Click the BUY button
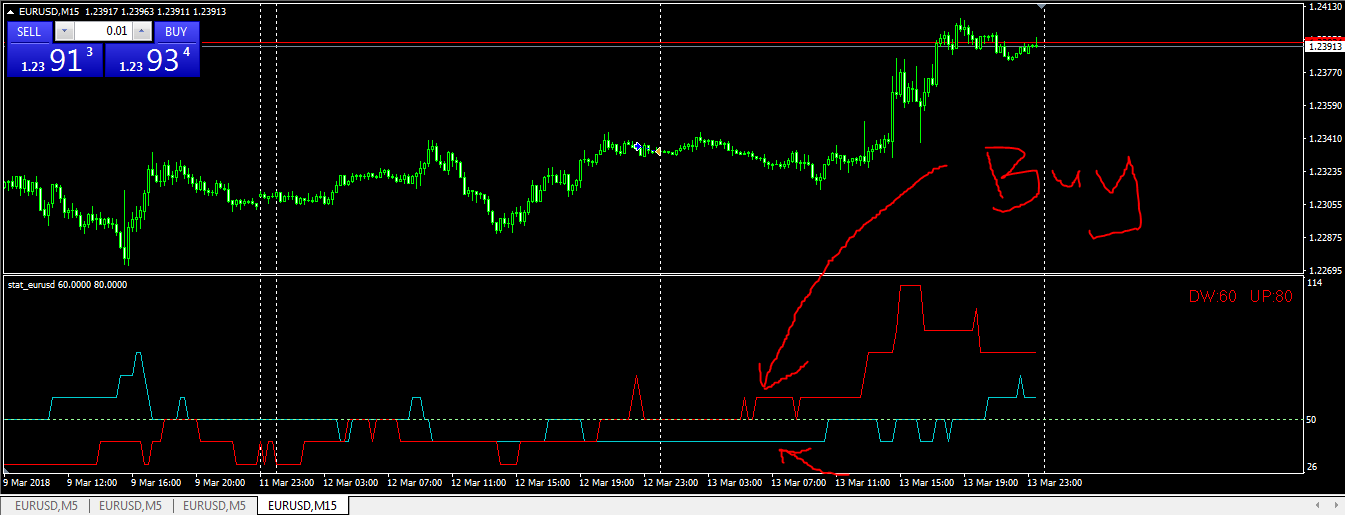Viewport: 1345px width, 515px height. tap(176, 31)
